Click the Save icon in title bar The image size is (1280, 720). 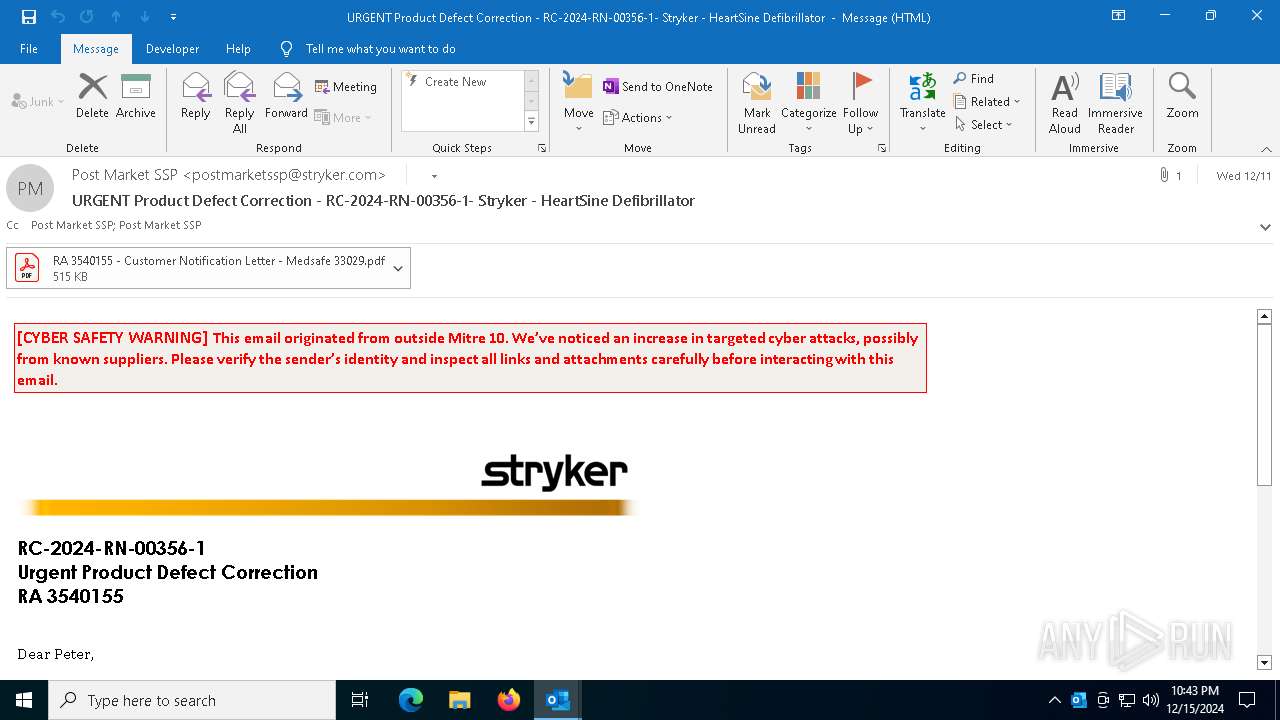[29, 17]
